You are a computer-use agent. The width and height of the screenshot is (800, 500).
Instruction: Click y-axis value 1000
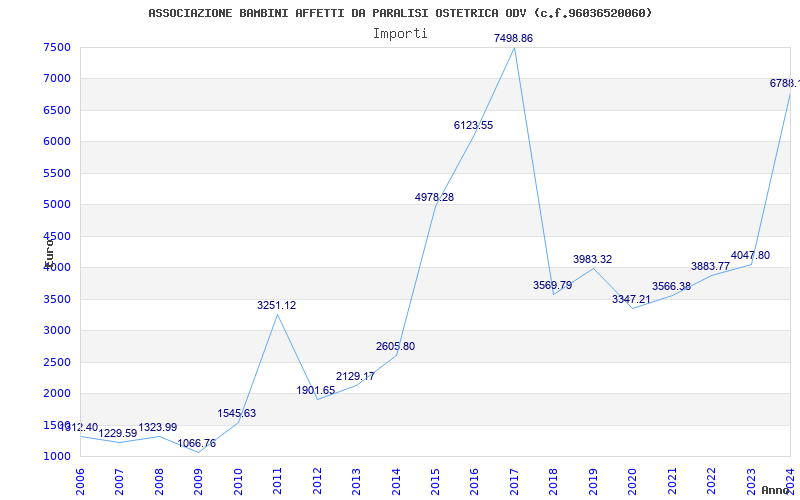pyautogui.click(x=57, y=457)
